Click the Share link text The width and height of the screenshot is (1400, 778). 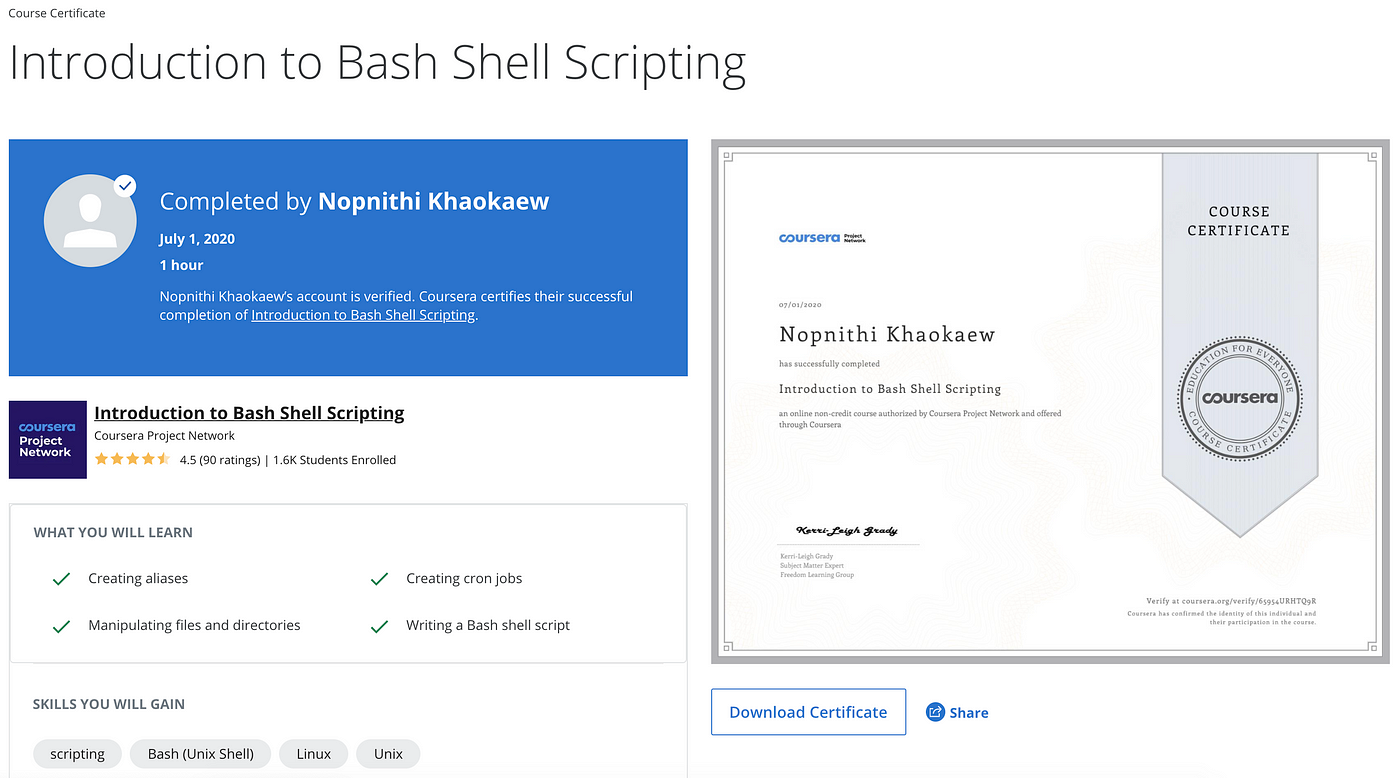969,713
